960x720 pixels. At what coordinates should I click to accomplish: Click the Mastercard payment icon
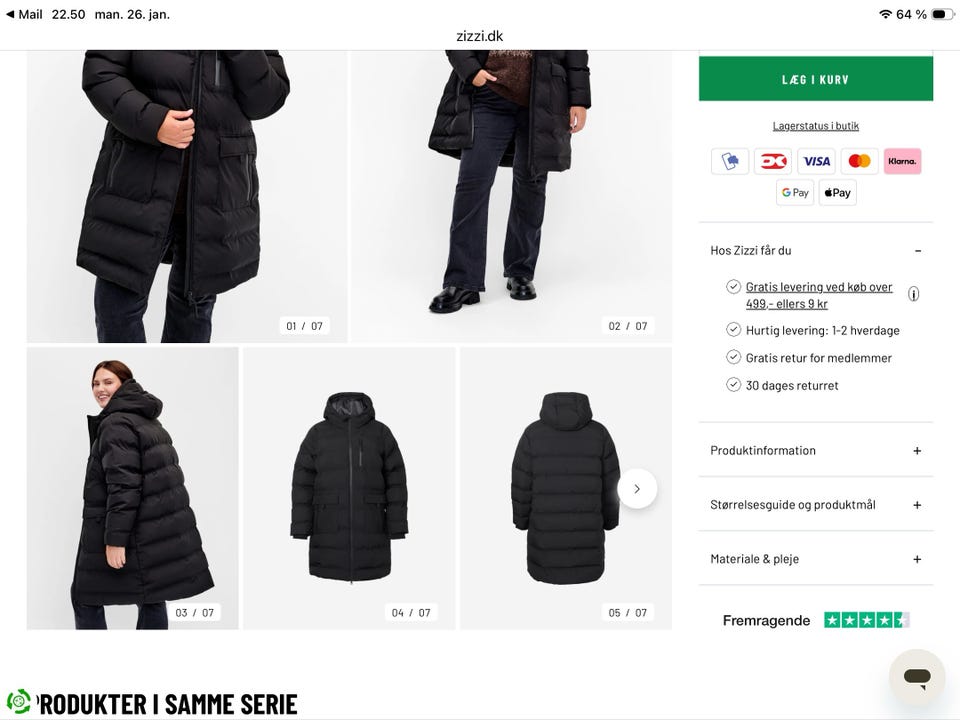[x=859, y=161]
